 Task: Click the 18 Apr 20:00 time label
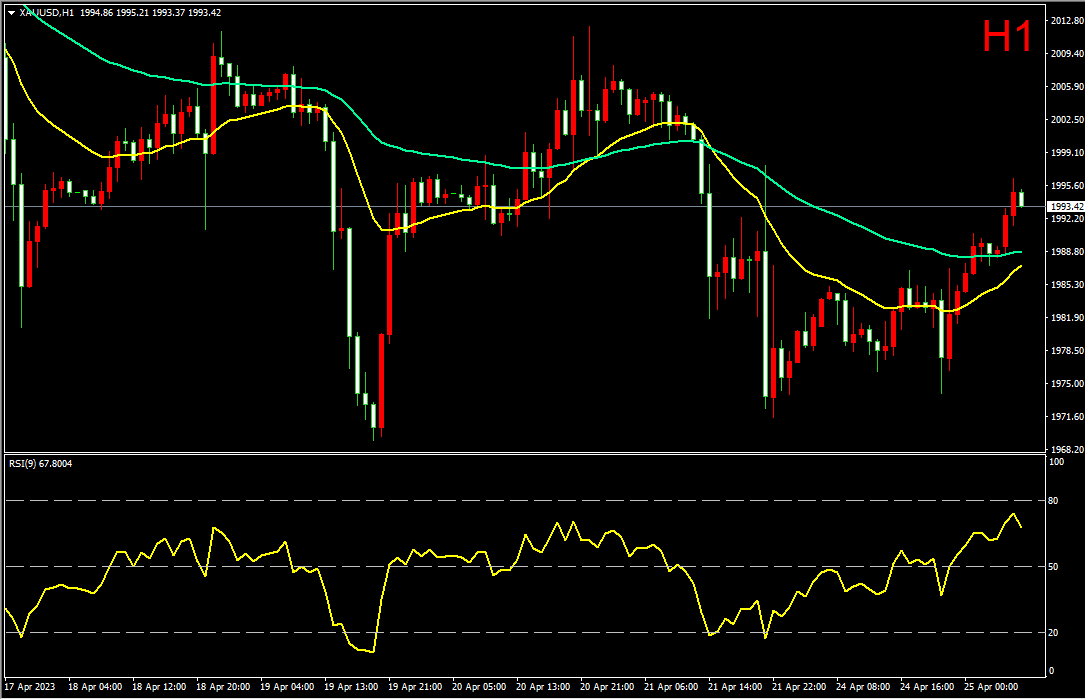point(223,687)
